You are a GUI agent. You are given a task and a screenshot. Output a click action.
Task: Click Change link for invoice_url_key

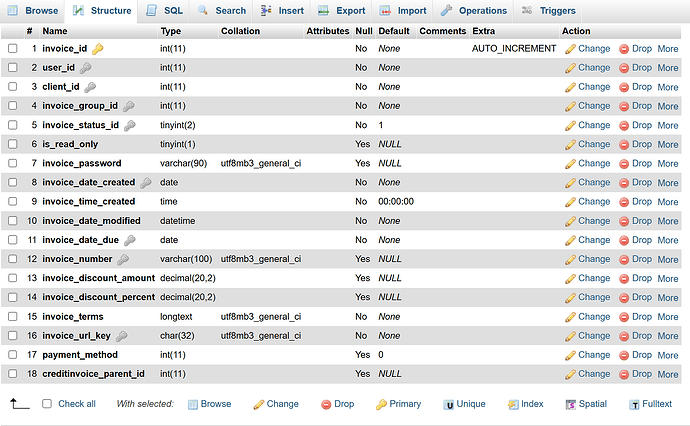[x=593, y=336]
